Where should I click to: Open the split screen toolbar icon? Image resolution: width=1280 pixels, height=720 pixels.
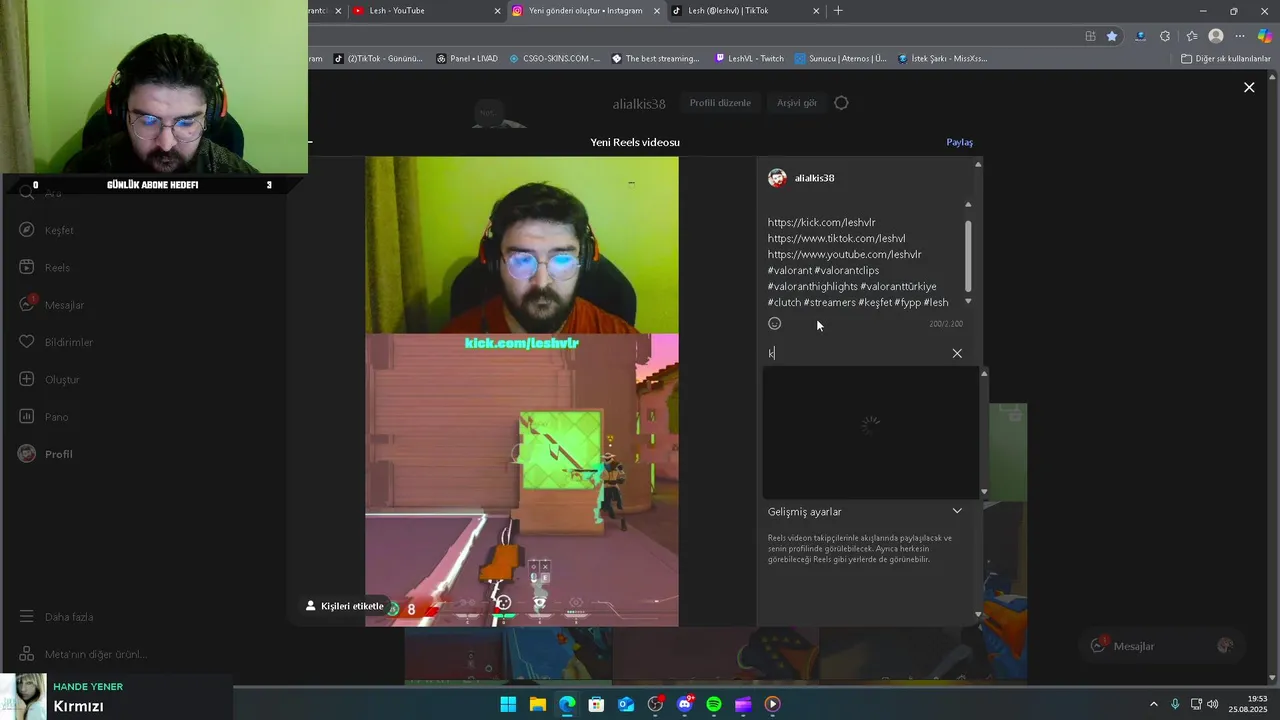[x=1090, y=36]
